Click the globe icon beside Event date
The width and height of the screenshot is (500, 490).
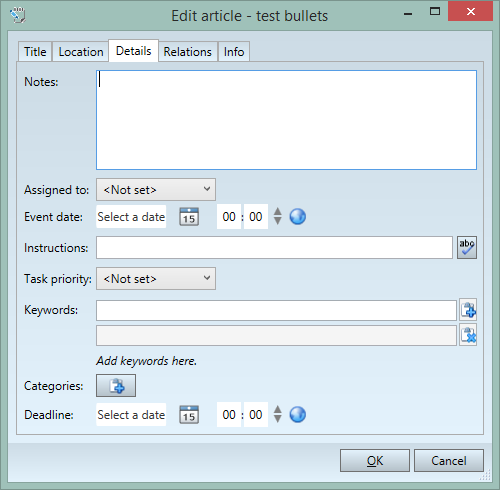pos(297,217)
